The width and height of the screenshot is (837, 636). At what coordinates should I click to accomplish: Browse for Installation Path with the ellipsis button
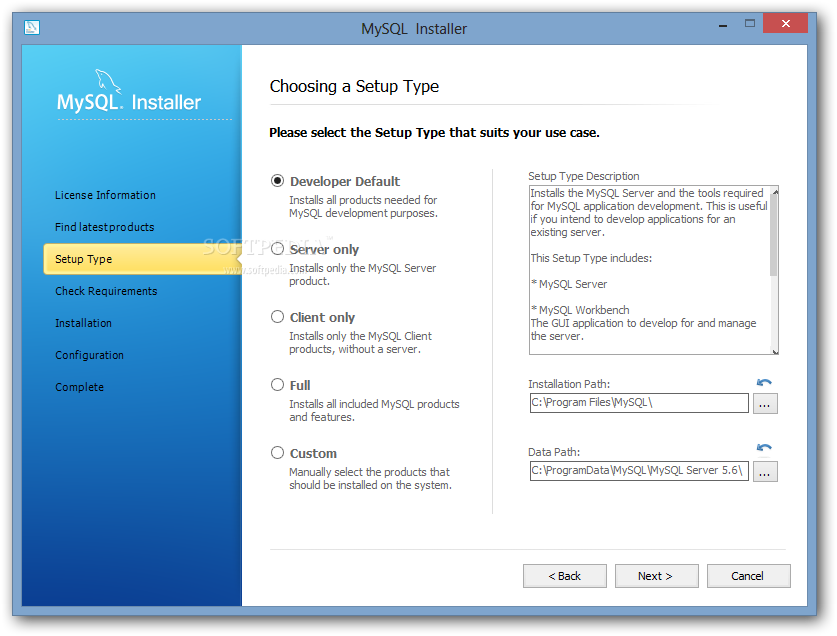(x=765, y=404)
